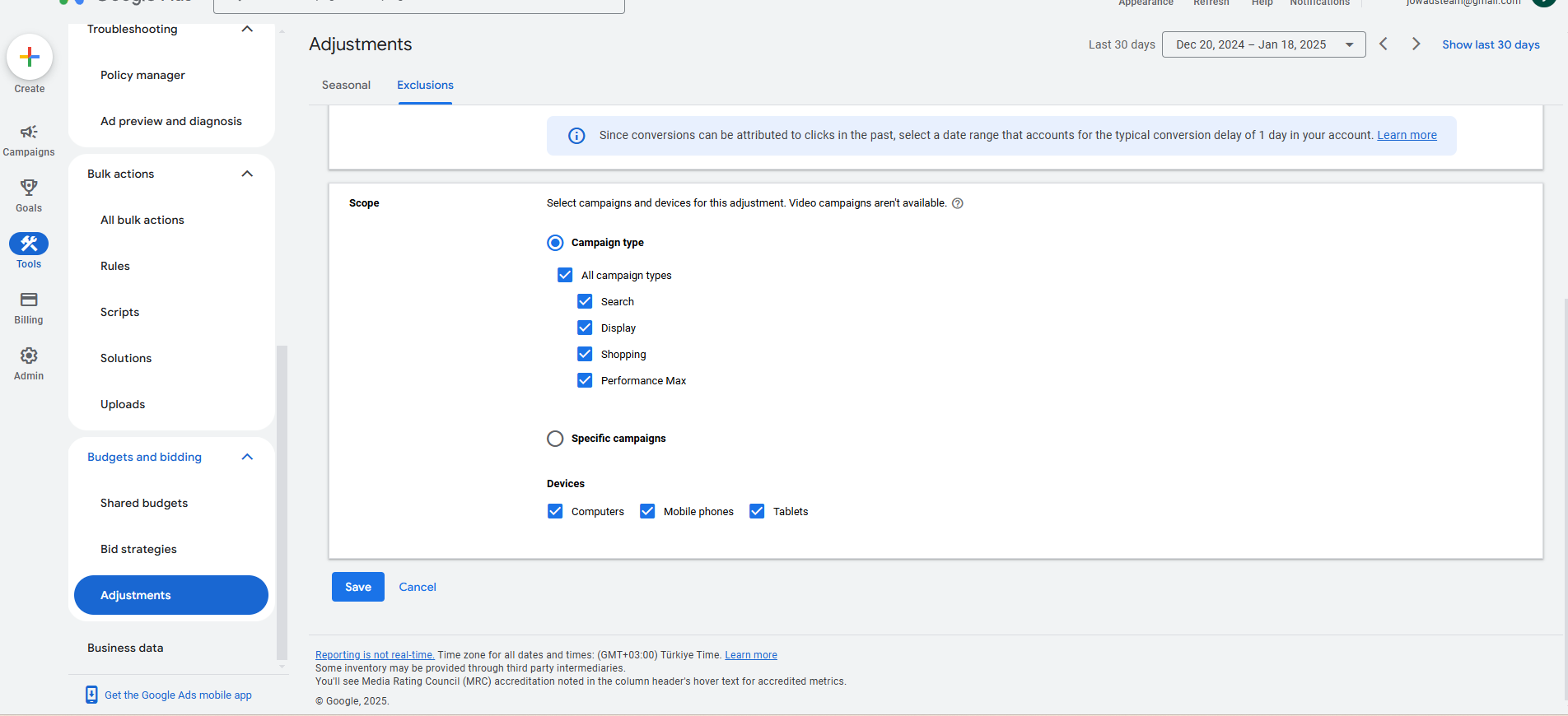Viewport: 1568px width, 716px height.
Task: Click the sidebar menu scrollbar
Action: (x=282, y=502)
